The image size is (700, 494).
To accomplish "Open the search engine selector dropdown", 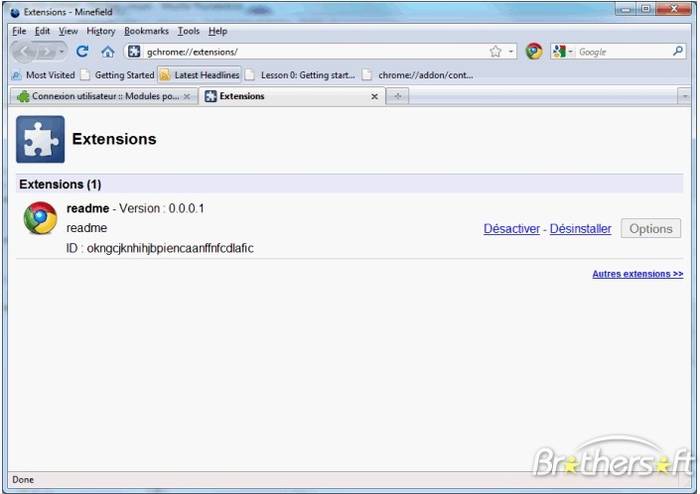I will pos(563,52).
